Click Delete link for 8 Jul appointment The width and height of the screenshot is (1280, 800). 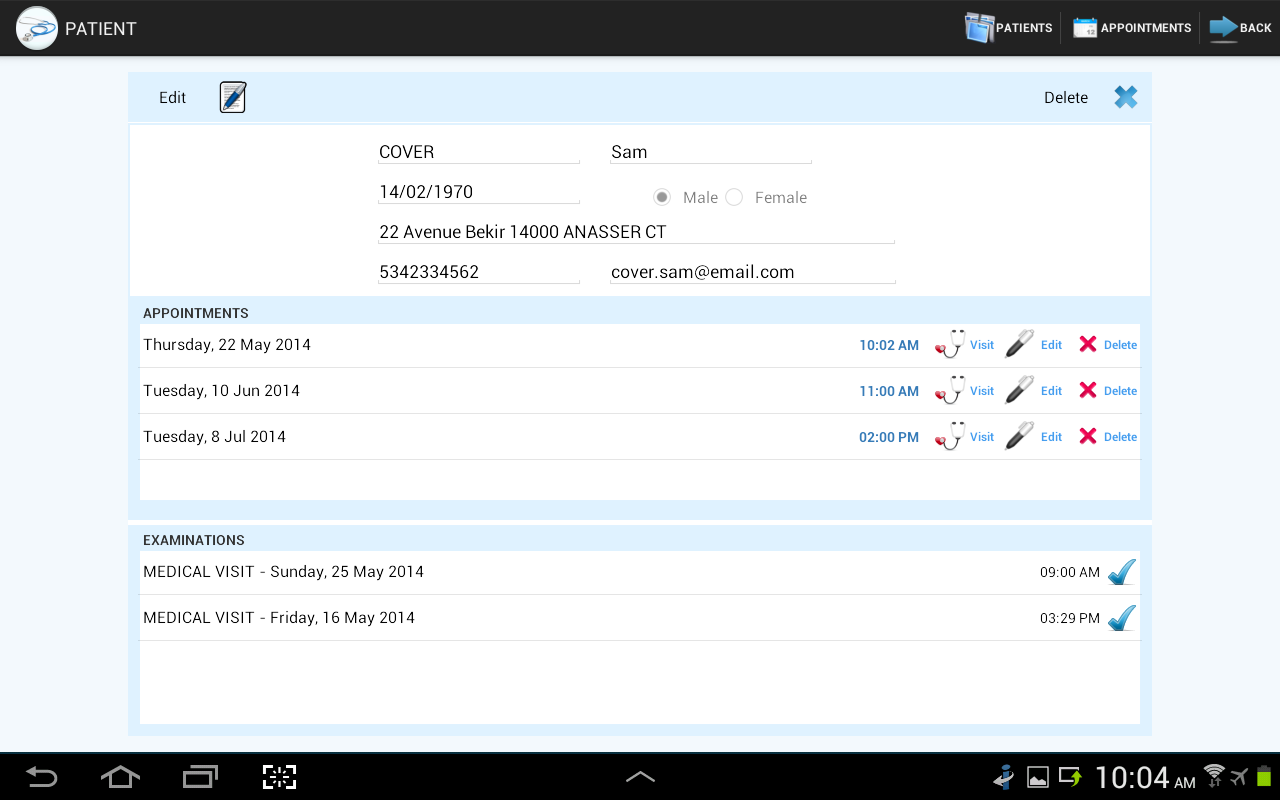[x=1120, y=437]
